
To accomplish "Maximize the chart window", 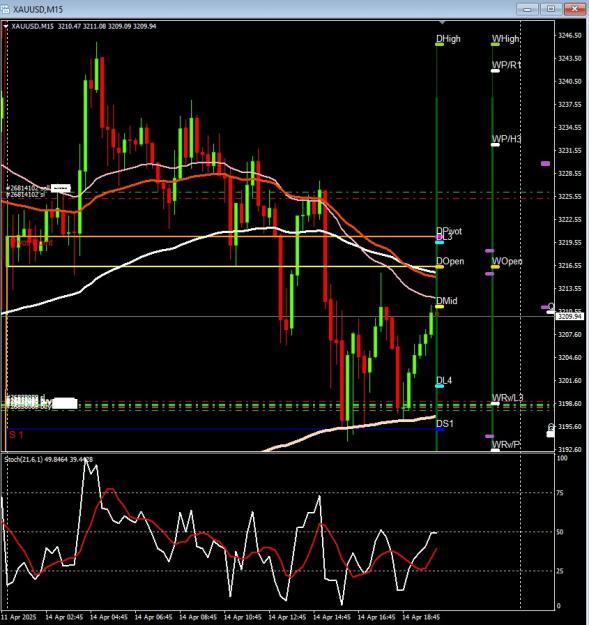I will click(x=551, y=8).
